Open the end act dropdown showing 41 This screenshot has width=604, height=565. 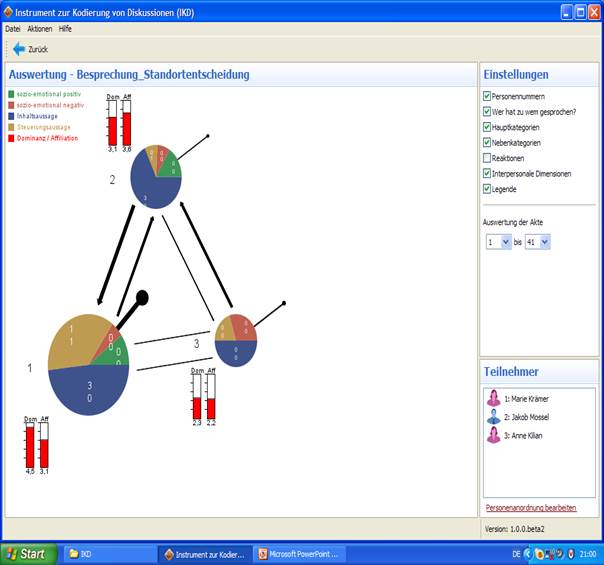click(x=538, y=242)
